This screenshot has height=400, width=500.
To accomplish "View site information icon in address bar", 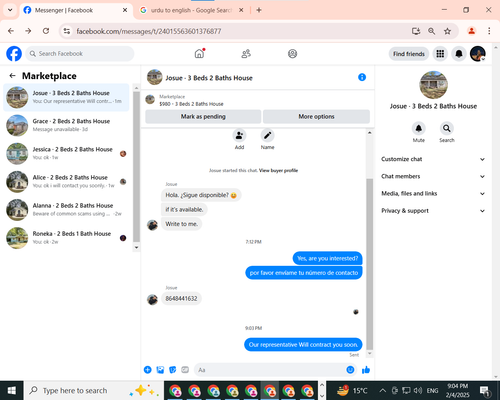I will coord(67,31).
